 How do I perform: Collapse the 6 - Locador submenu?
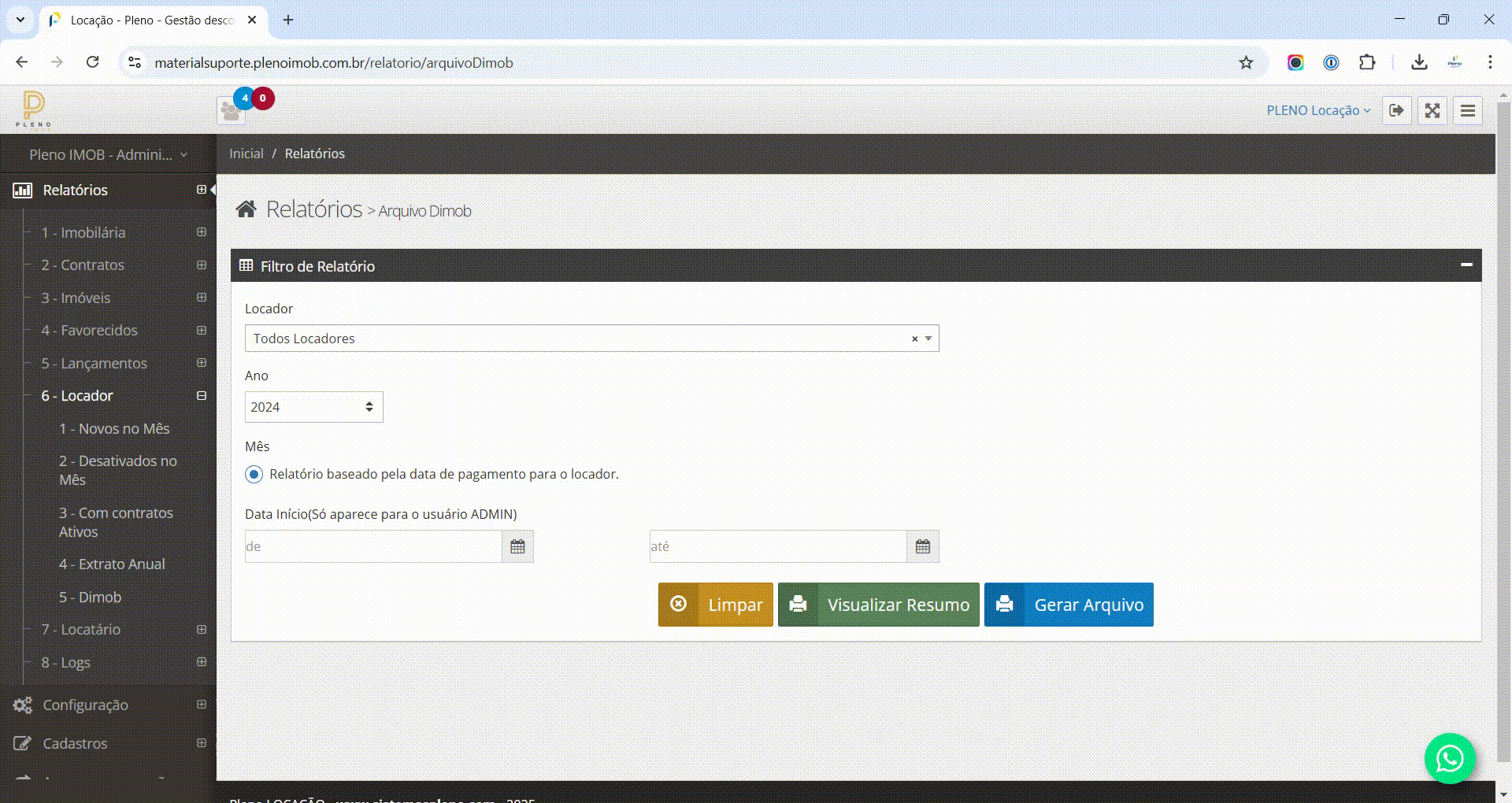click(x=202, y=396)
